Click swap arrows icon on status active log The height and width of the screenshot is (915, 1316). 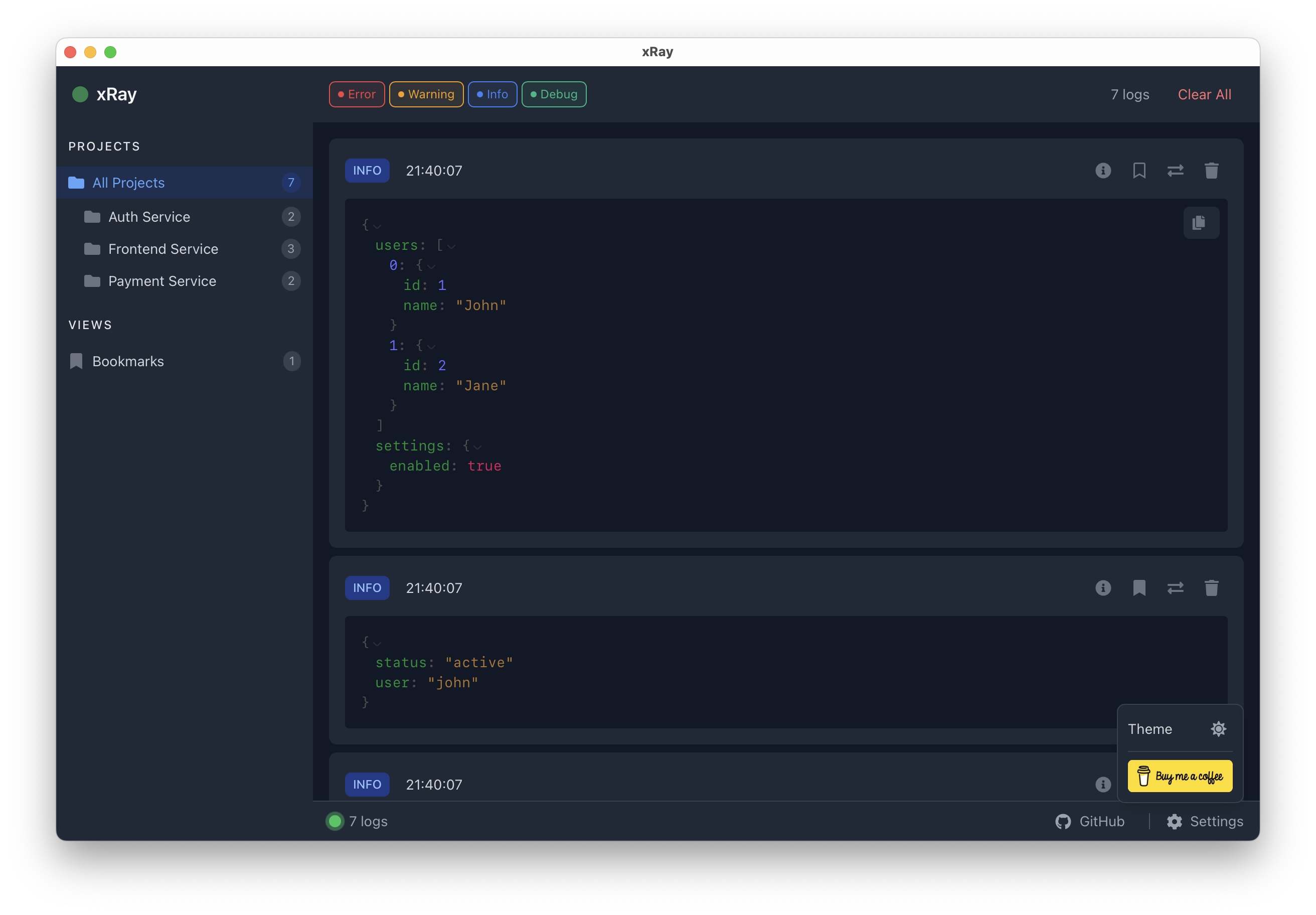[x=1175, y=587]
